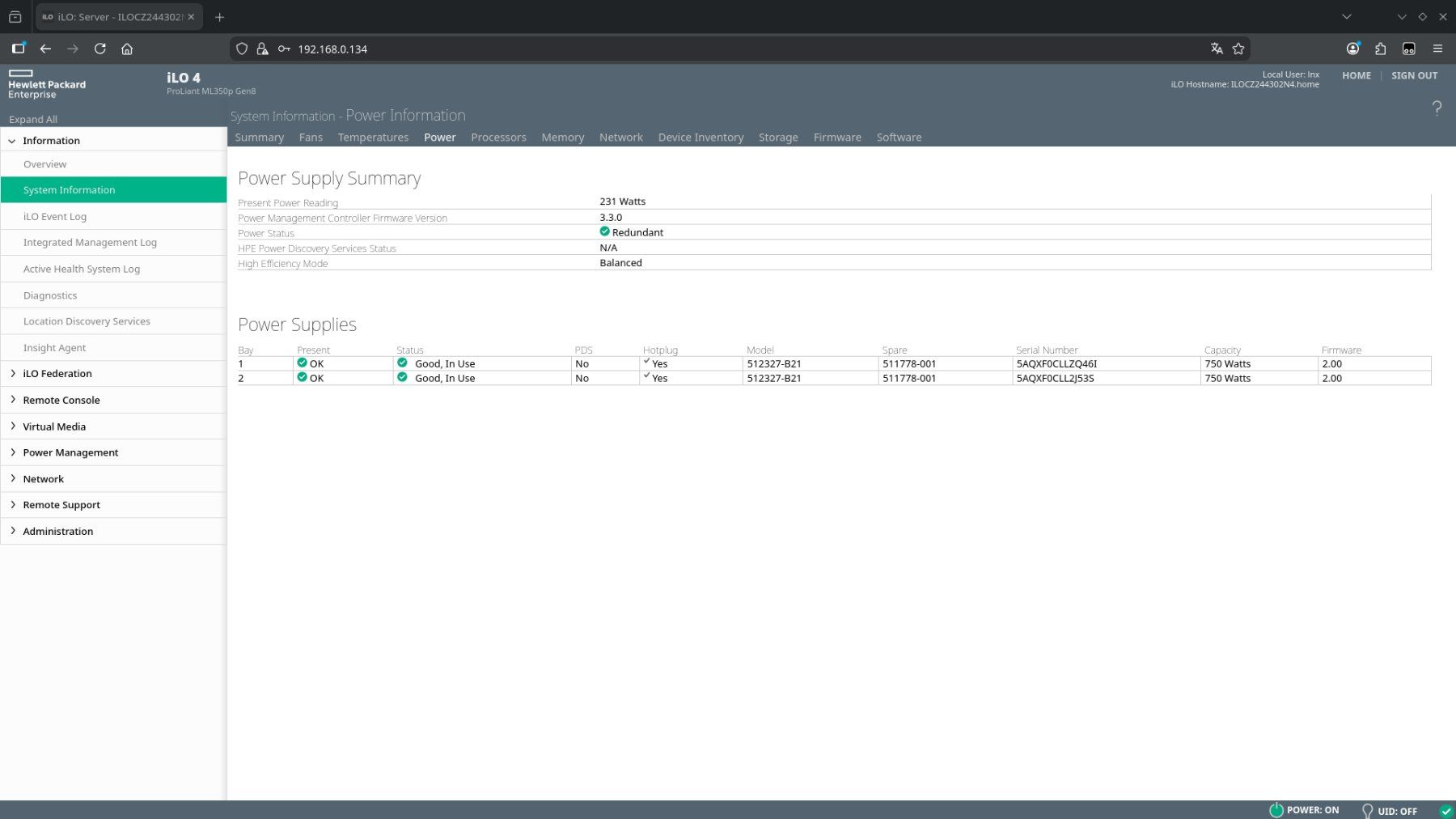Image resolution: width=1456 pixels, height=819 pixels.
Task: Select serial number 5AQXF0CLLZQ46I cell
Action: tap(1106, 363)
